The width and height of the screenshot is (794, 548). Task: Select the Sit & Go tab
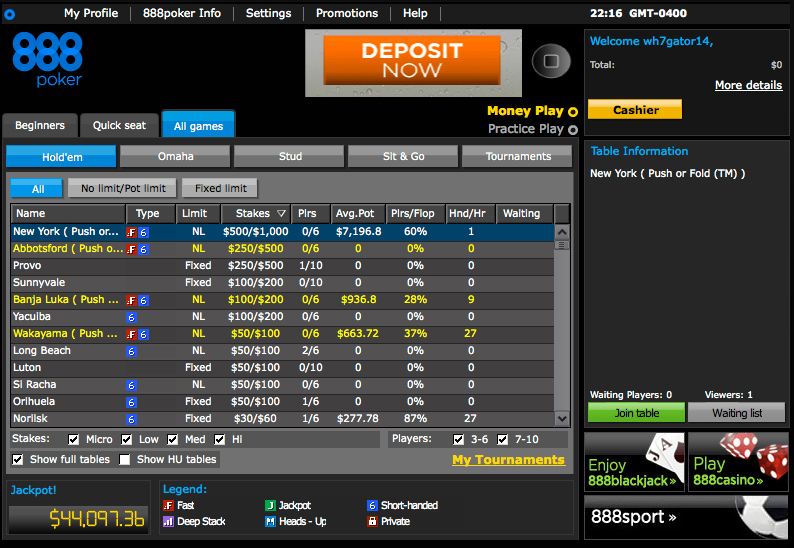(x=403, y=156)
